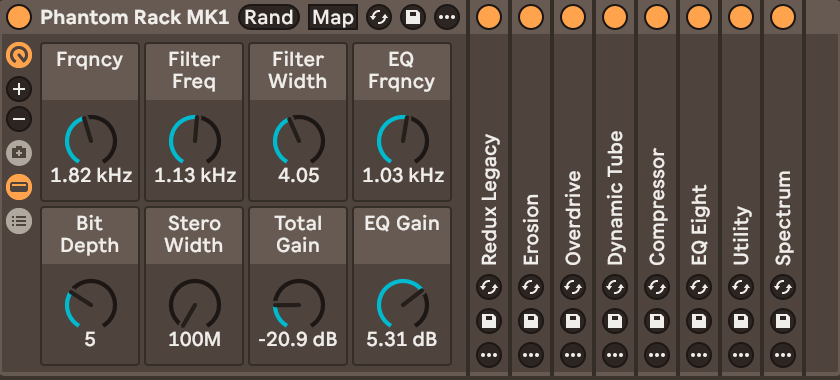Select the -20.9 dB value
Image resolution: width=840 pixels, height=380 pixels.
(x=298, y=339)
